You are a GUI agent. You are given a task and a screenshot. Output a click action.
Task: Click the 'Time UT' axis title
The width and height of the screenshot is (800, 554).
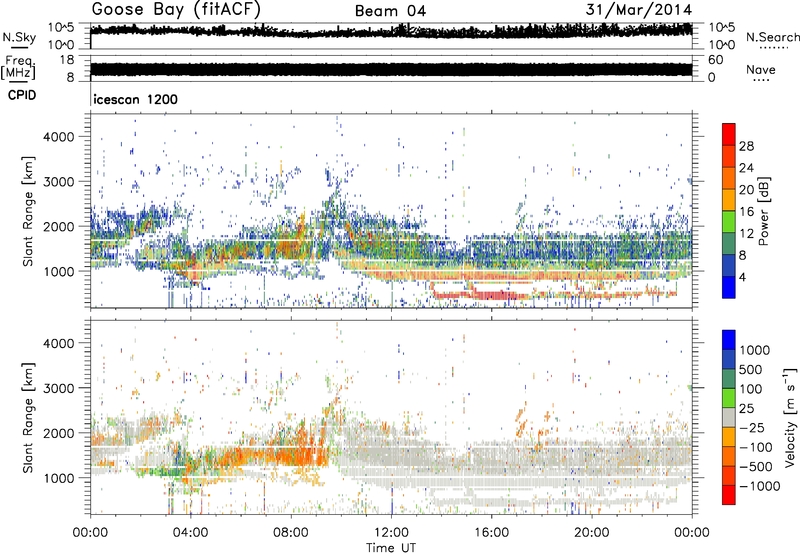coord(391,548)
